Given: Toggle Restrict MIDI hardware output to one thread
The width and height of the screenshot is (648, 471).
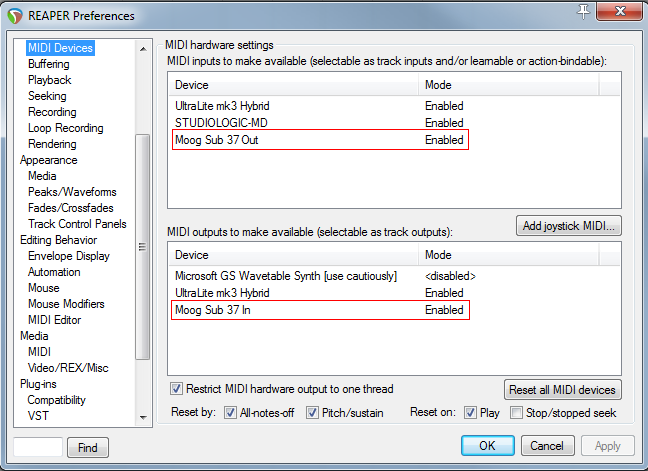Looking at the screenshot, I should pyautogui.click(x=177, y=389).
